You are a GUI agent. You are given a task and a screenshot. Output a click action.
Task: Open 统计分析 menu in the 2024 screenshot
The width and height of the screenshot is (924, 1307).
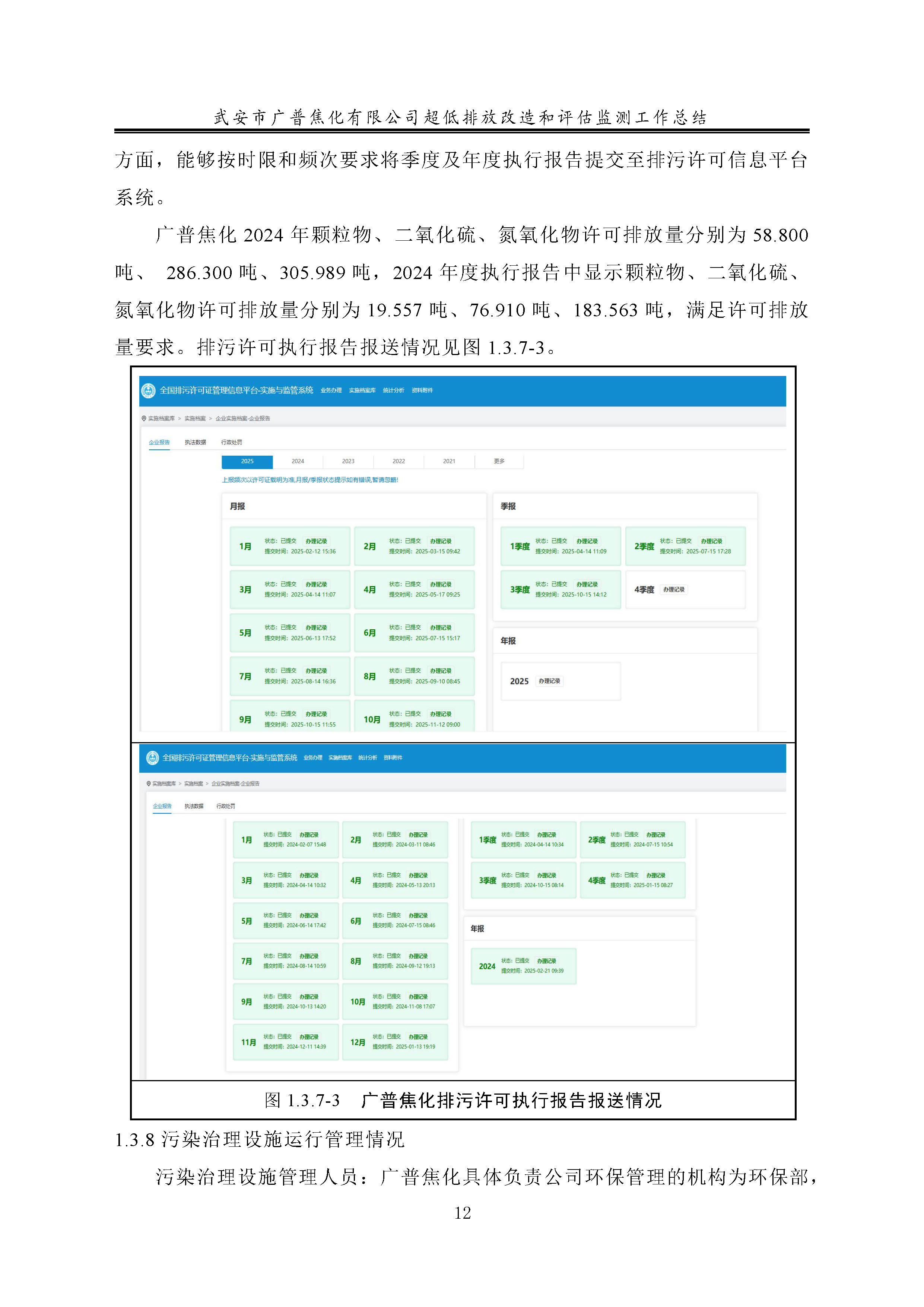(x=368, y=758)
